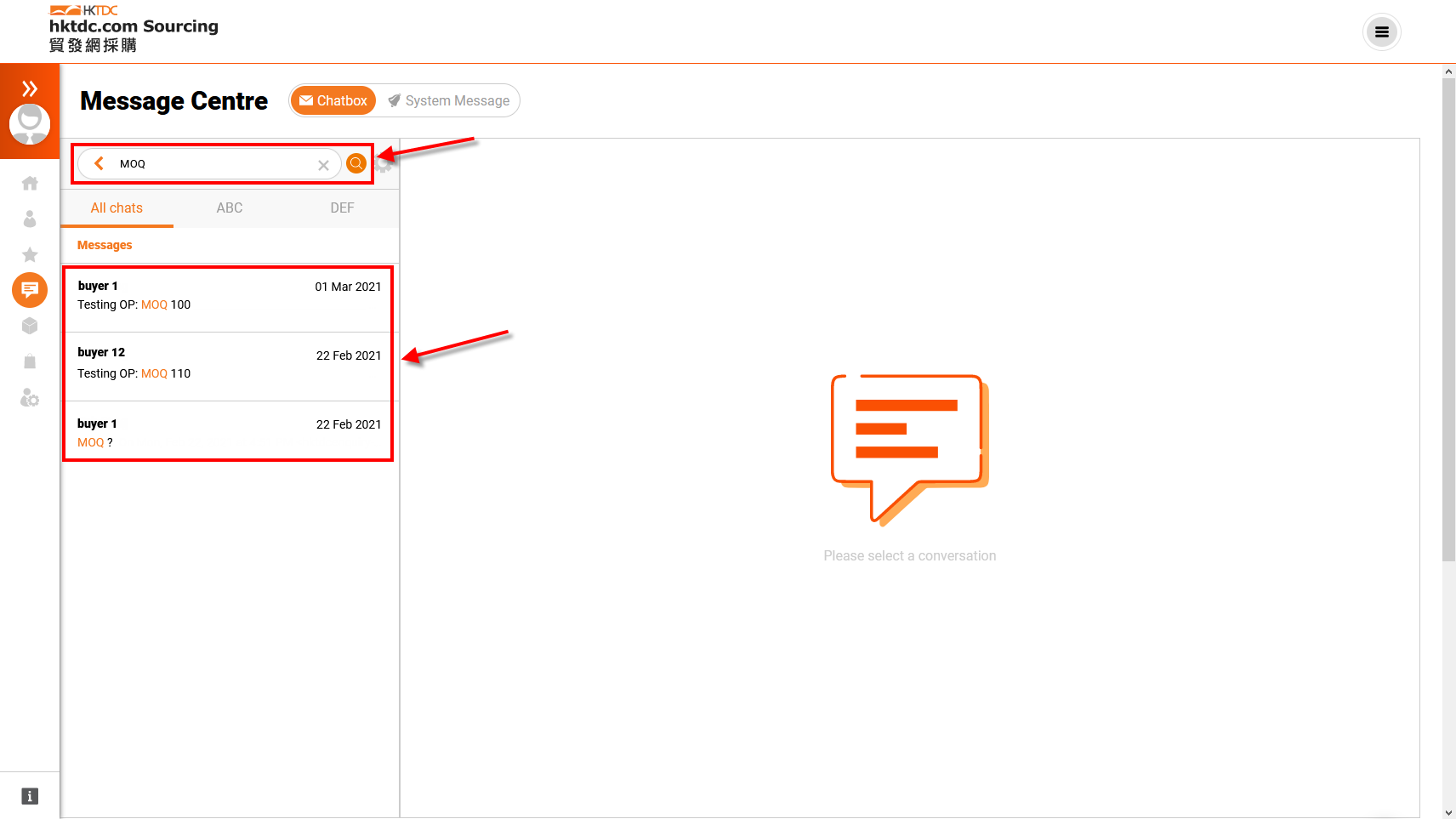Click scrollbar down arrow

tap(1449, 813)
